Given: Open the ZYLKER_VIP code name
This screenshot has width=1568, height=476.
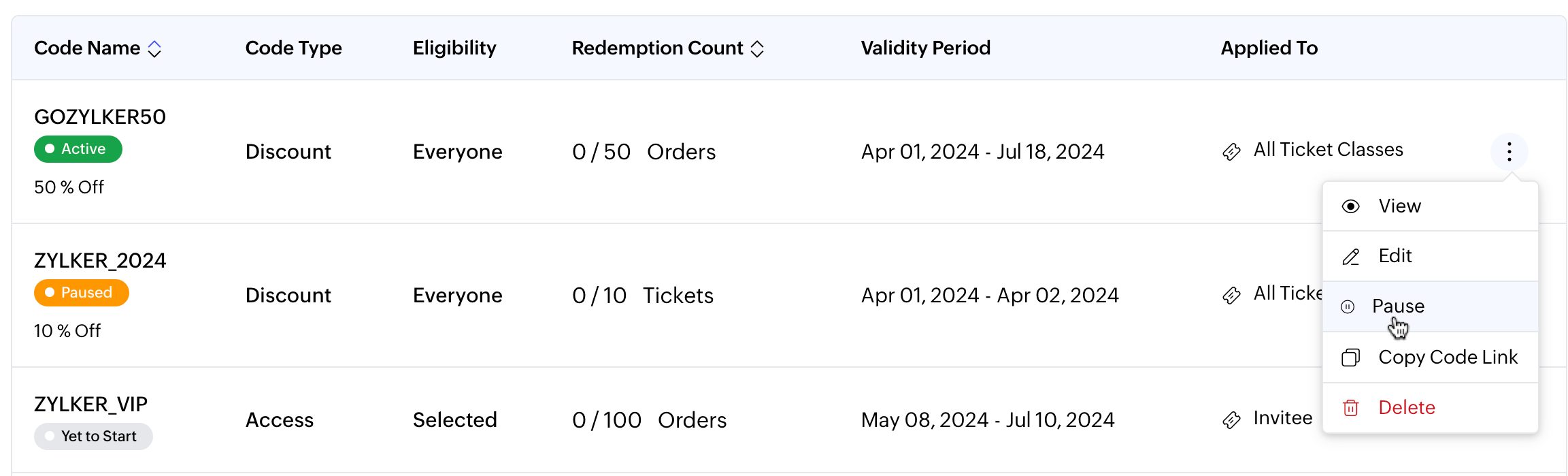Looking at the screenshot, I should [x=90, y=404].
